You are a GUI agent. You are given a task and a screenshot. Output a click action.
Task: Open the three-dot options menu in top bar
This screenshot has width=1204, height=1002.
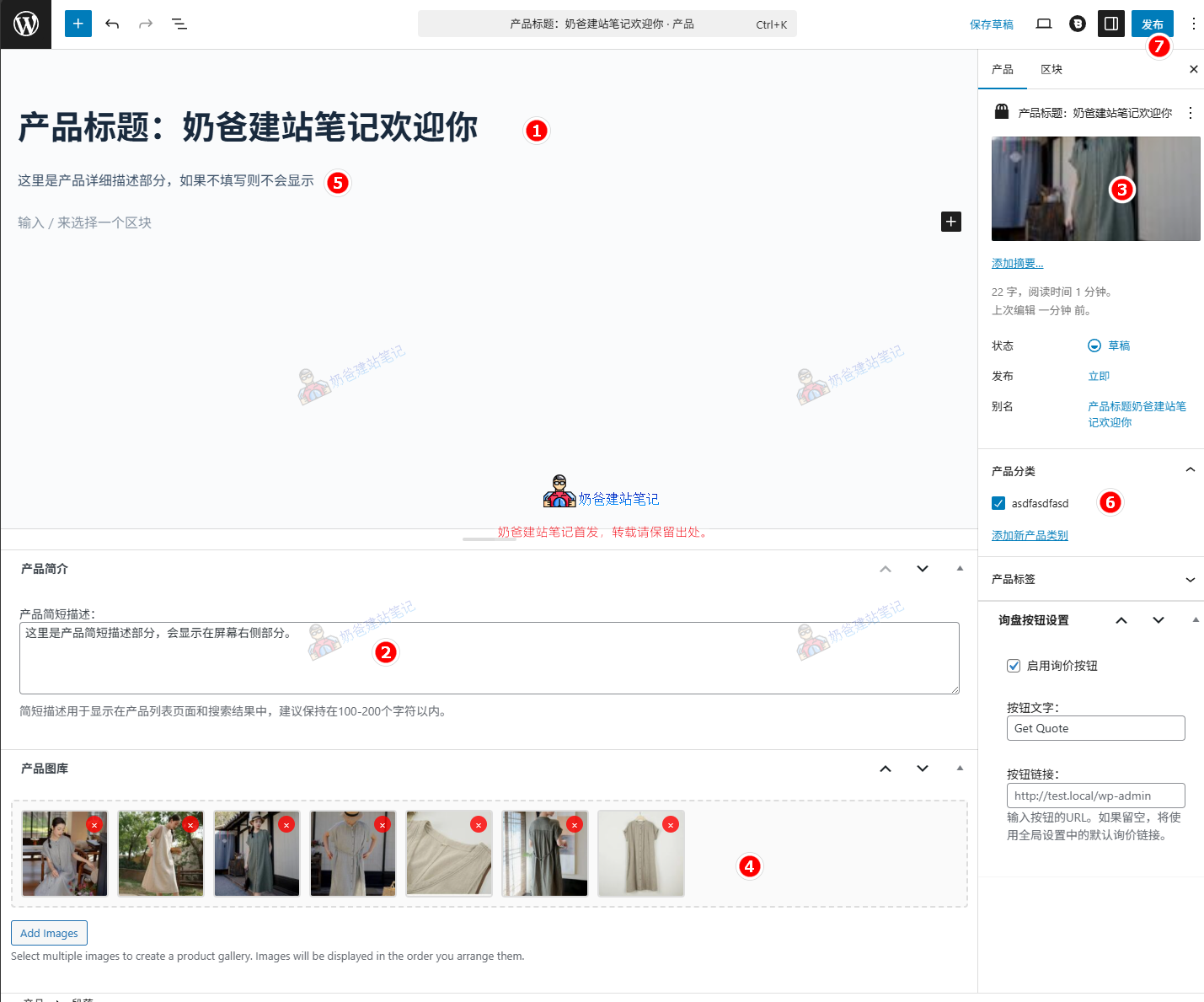click(1194, 24)
